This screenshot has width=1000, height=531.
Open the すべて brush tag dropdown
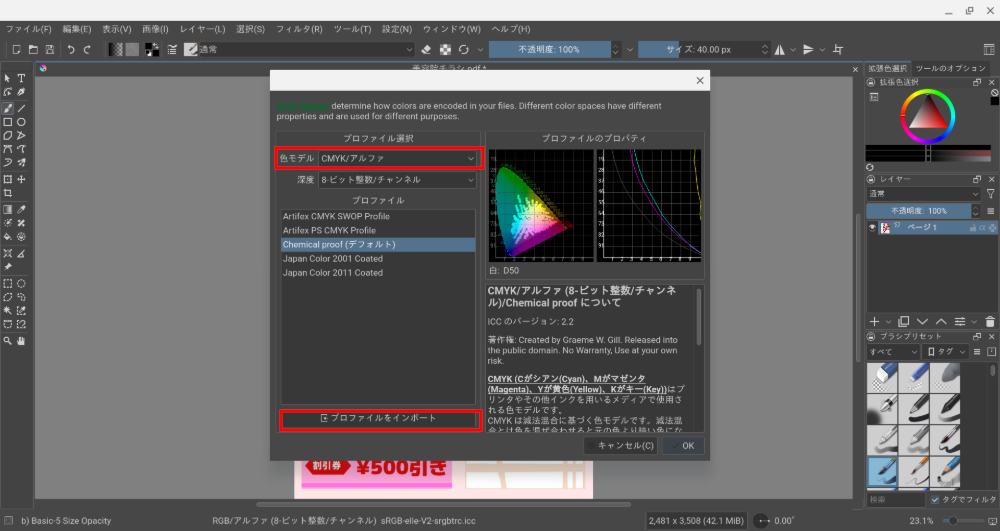893,351
